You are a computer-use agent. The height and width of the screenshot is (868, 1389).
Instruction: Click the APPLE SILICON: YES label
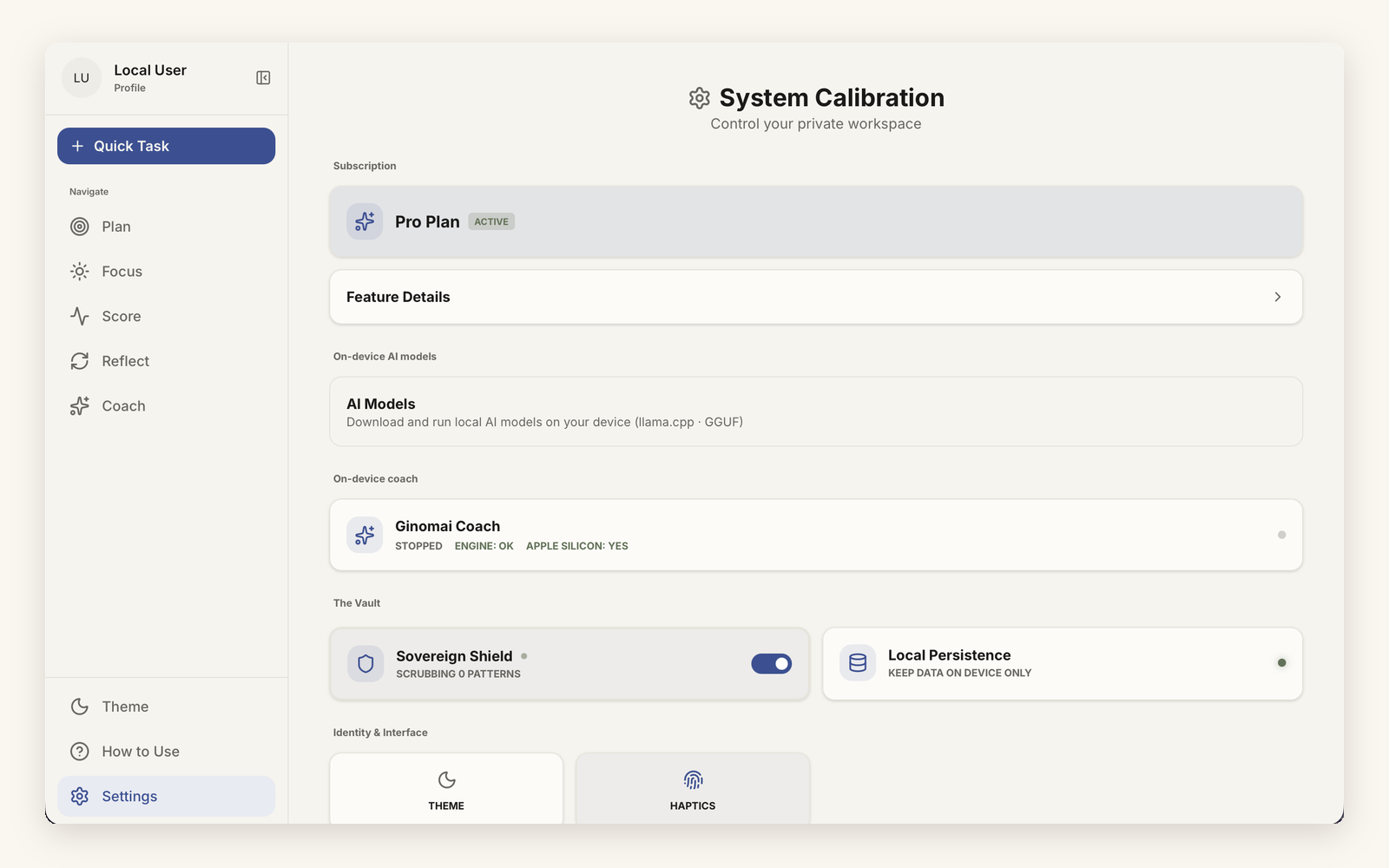pos(577,546)
